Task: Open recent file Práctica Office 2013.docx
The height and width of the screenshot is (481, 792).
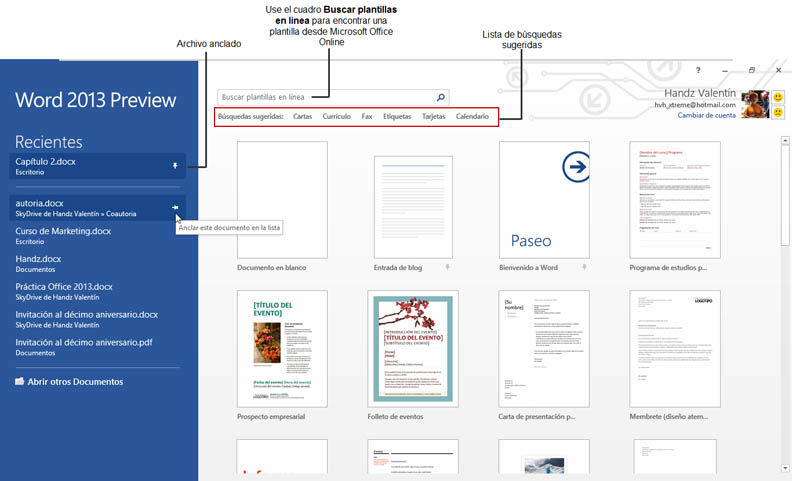Action: click(97, 291)
